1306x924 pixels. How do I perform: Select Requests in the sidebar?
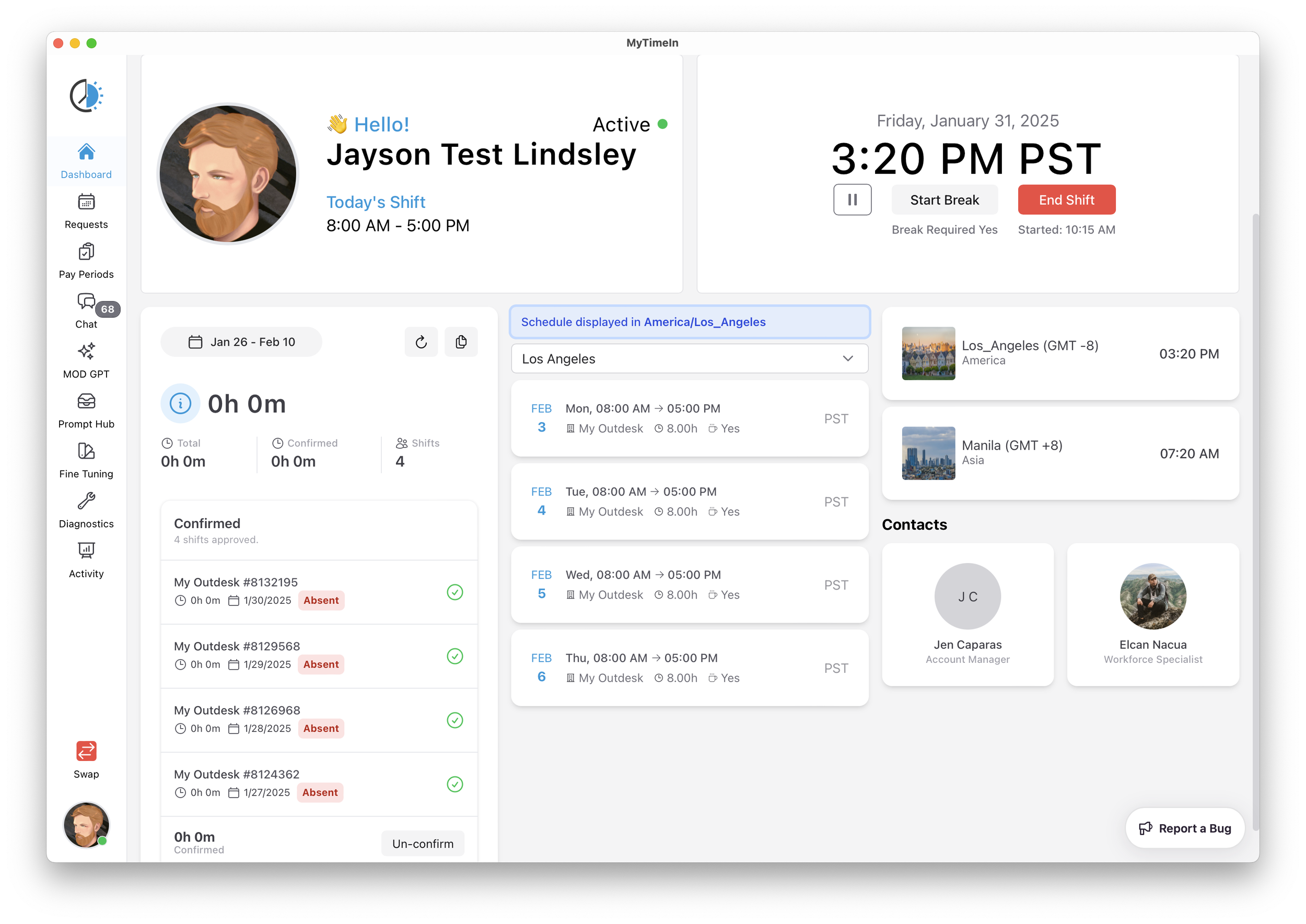(x=86, y=210)
